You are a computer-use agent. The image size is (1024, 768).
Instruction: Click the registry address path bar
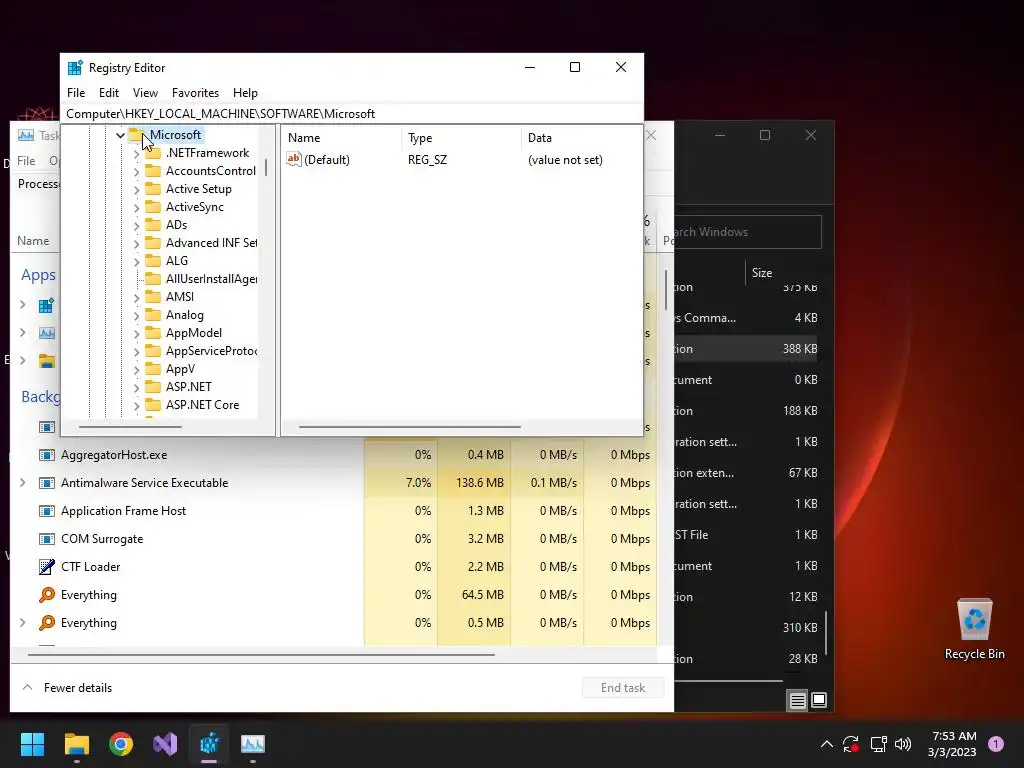point(352,114)
